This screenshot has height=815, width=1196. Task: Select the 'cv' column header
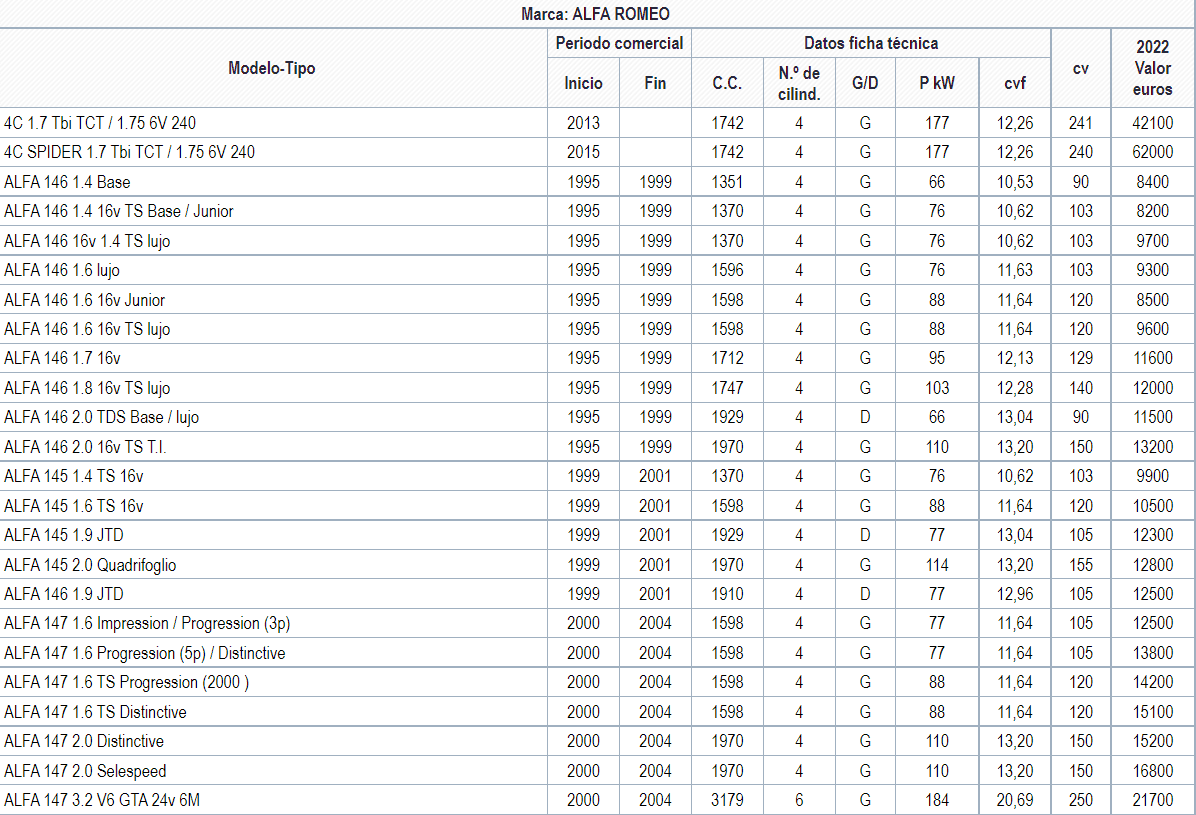[x=1081, y=69]
